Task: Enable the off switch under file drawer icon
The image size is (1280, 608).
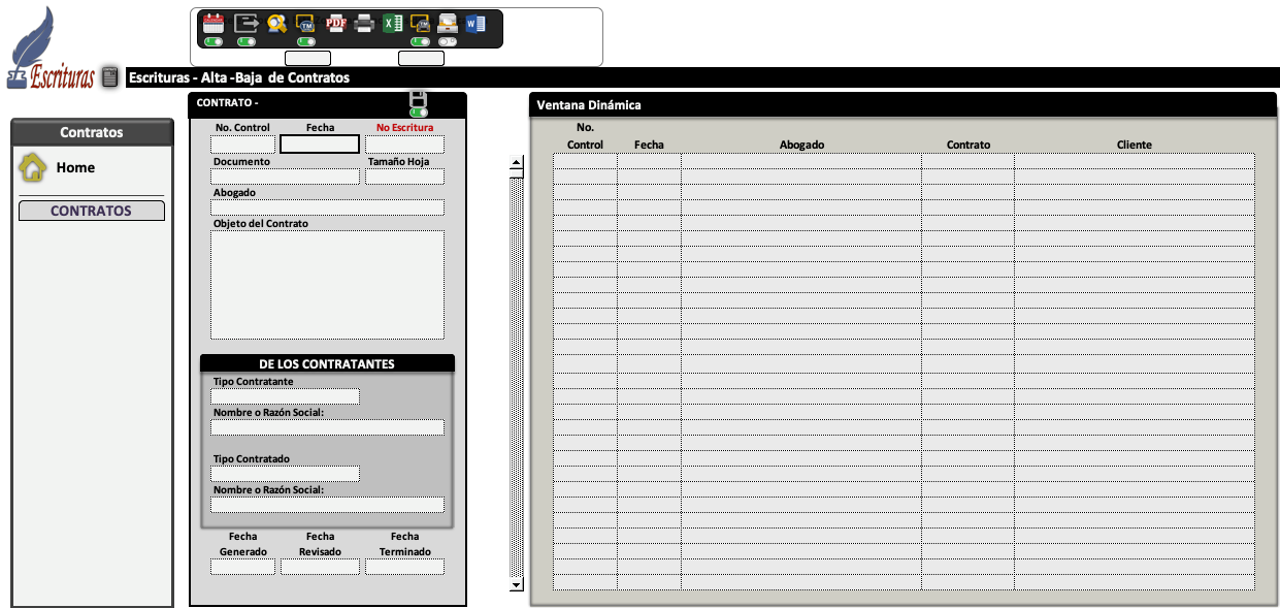Action: click(x=448, y=42)
